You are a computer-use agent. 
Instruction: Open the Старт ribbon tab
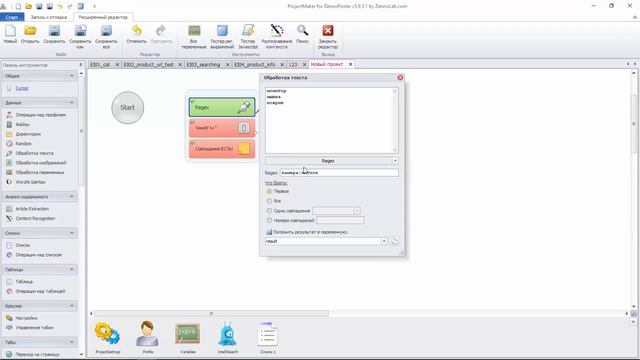tap(12, 17)
